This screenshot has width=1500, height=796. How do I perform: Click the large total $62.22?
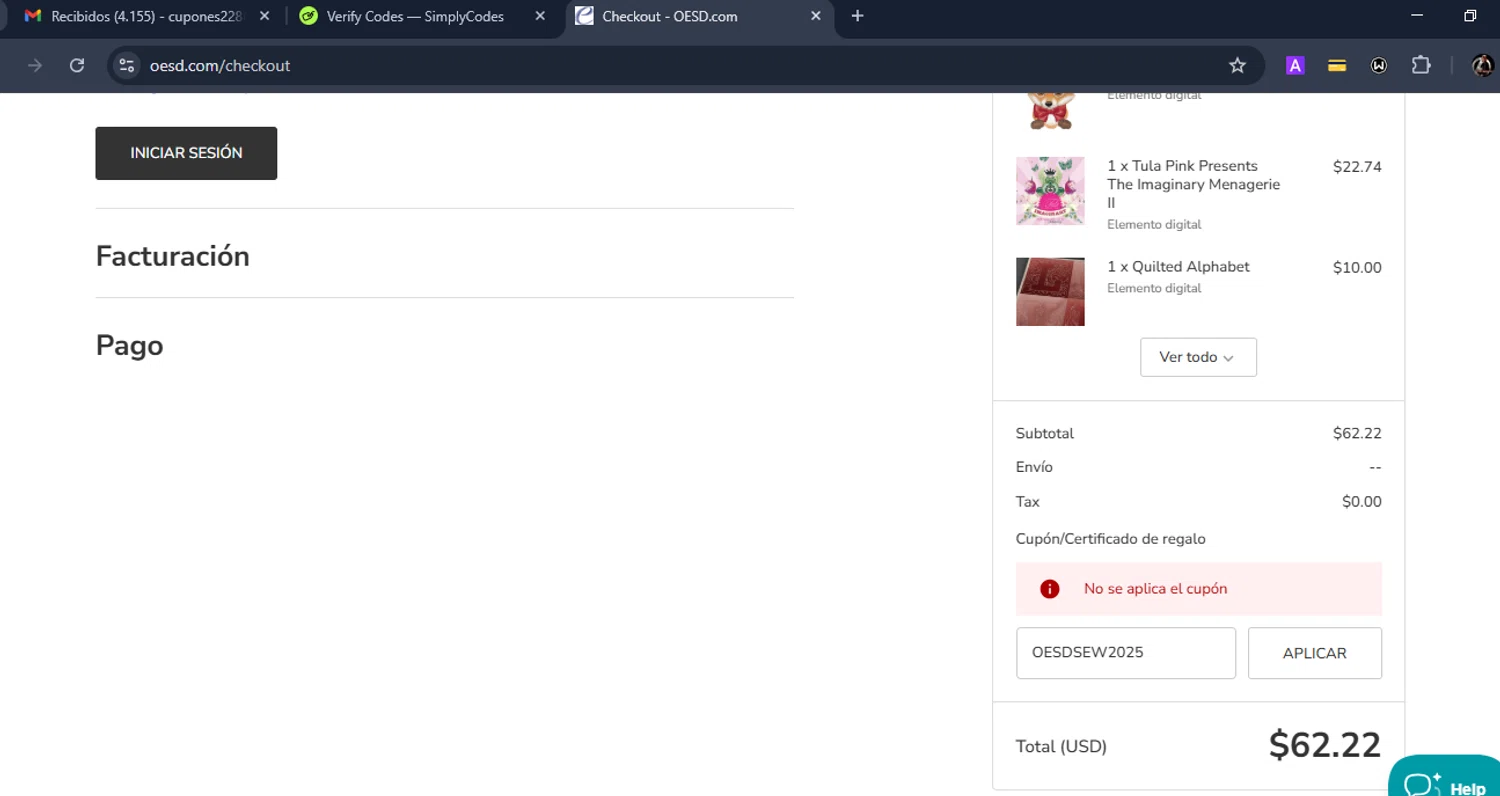tap(1325, 745)
